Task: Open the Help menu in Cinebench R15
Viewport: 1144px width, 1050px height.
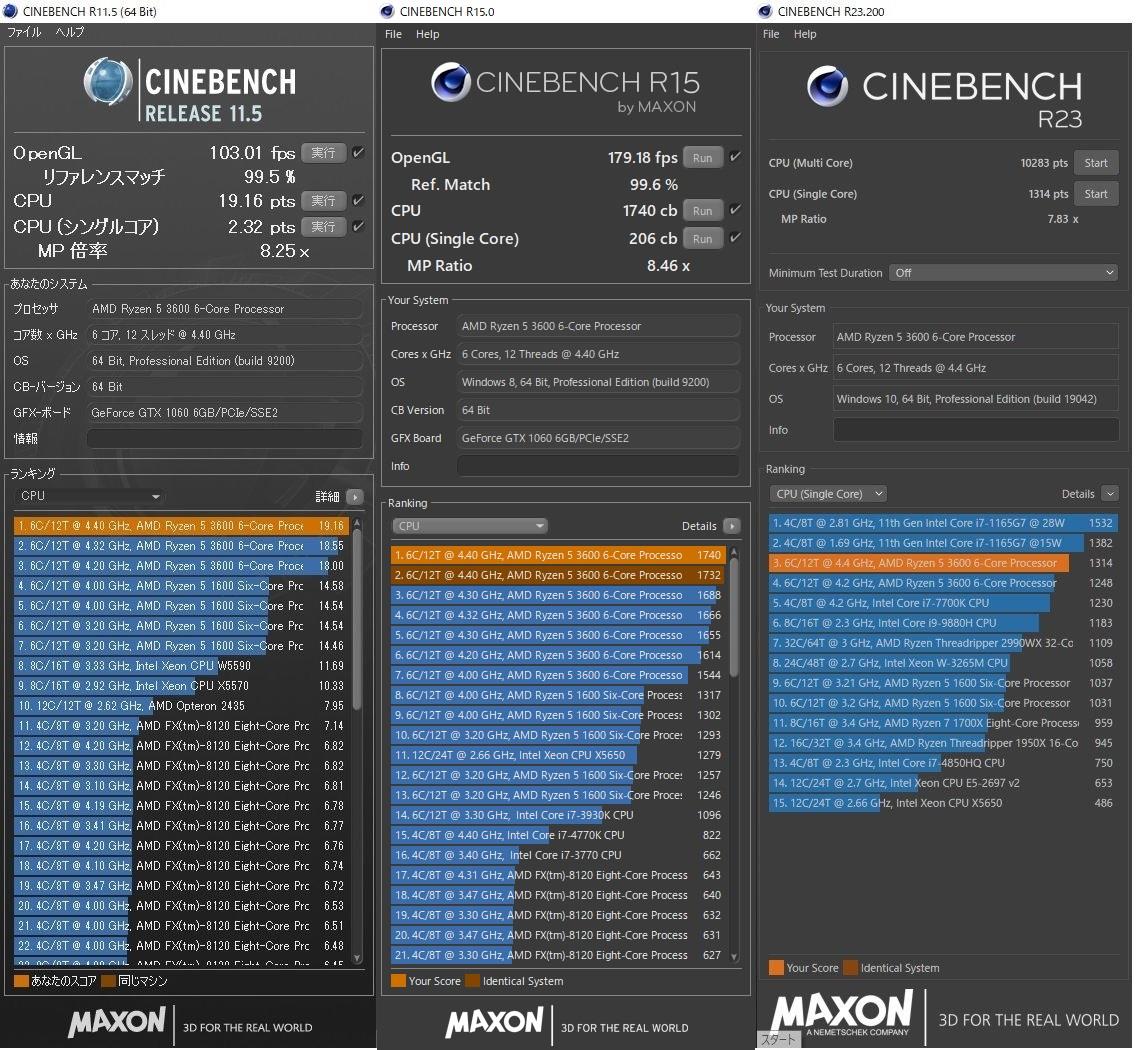Action: pos(428,34)
